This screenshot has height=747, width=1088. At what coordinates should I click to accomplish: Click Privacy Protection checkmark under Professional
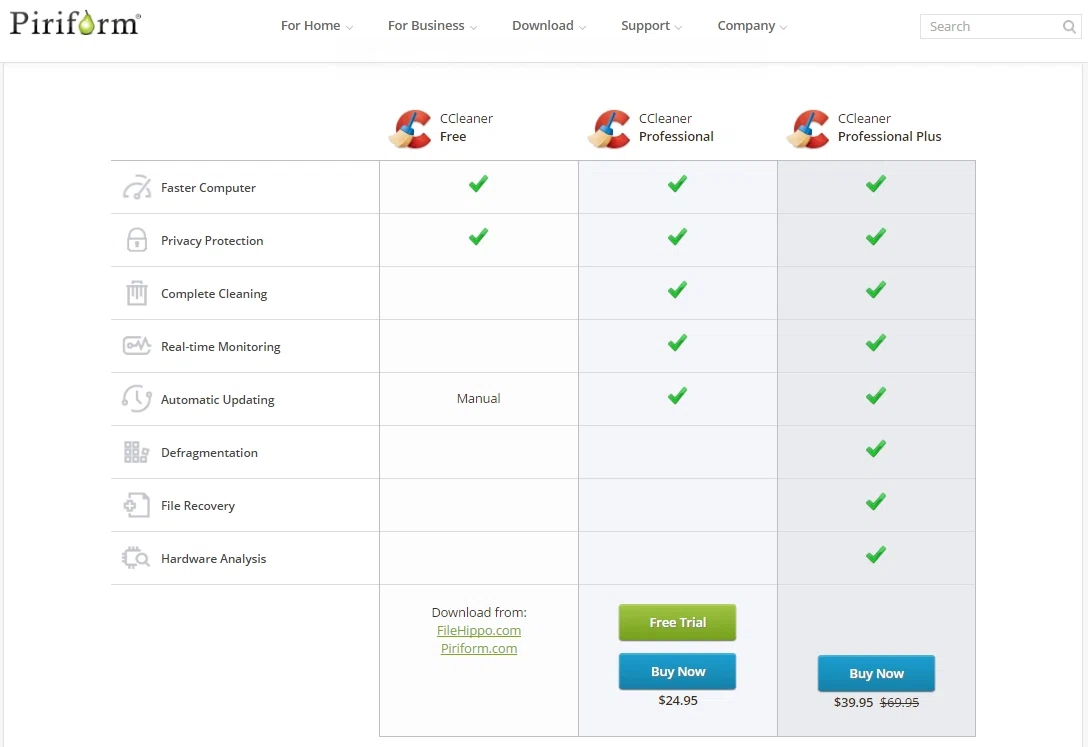click(677, 237)
